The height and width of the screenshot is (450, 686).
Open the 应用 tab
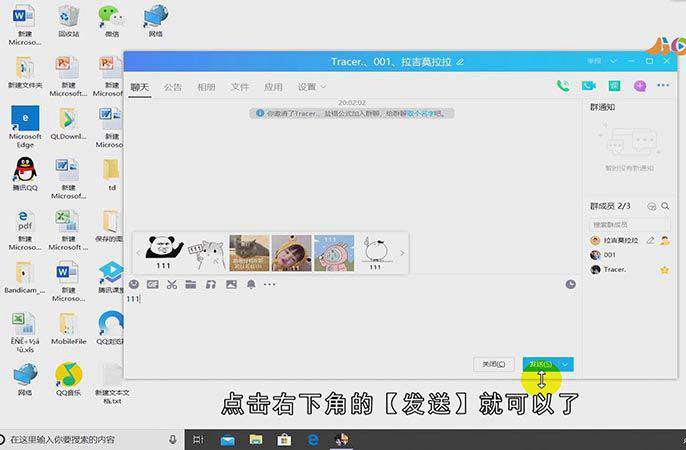coord(273,87)
